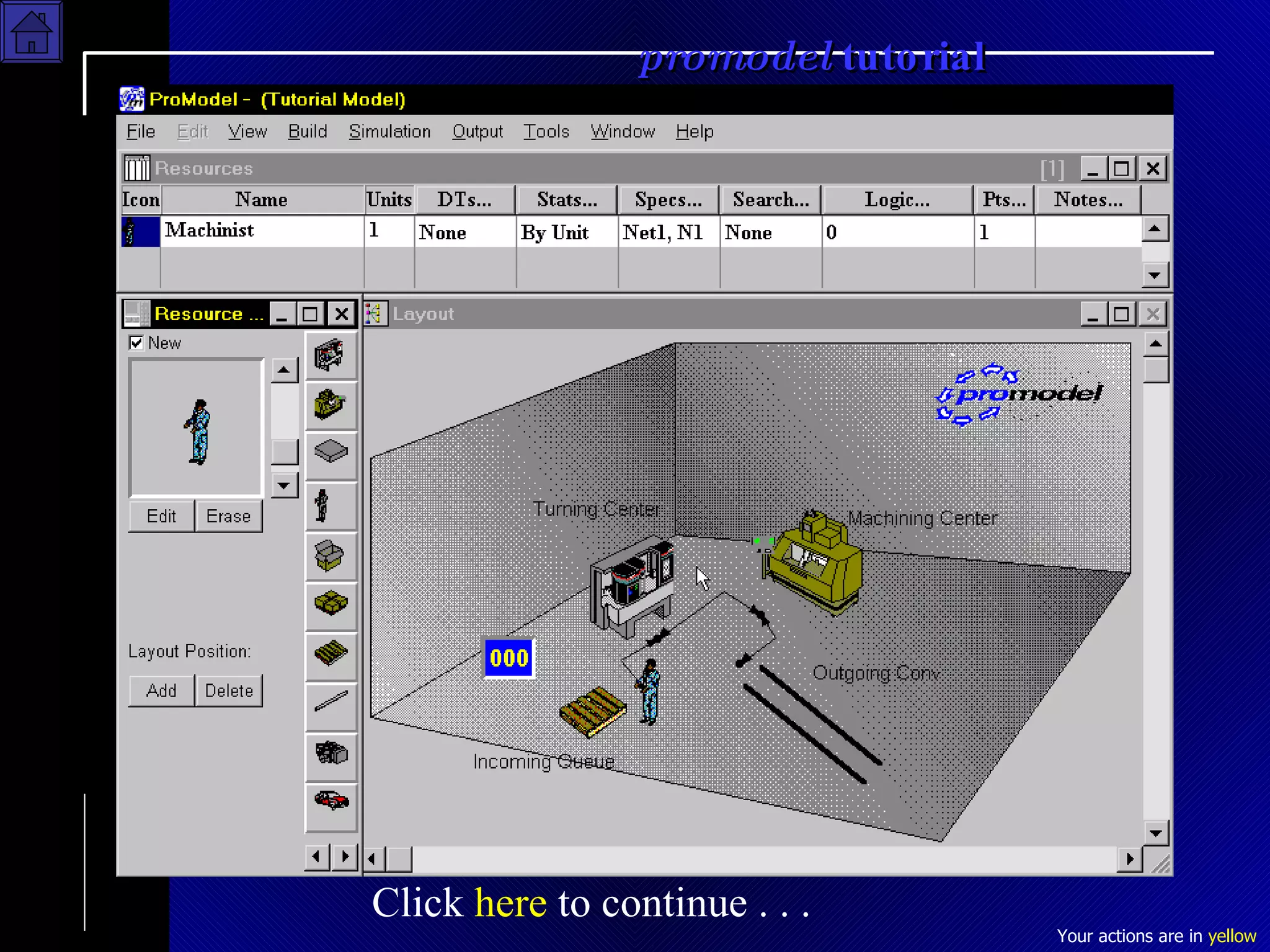Image resolution: width=1270 pixels, height=952 pixels.
Task: Click the ProModel application title icon
Action: click(131, 99)
